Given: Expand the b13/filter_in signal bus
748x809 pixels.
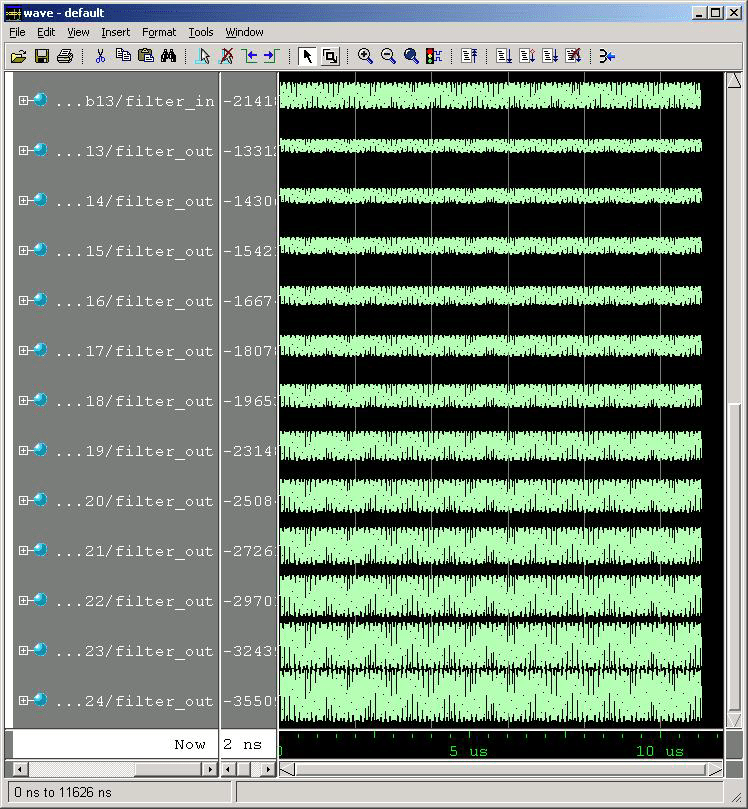Looking at the screenshot, I should pyautogui.click(x=23, y=100).
